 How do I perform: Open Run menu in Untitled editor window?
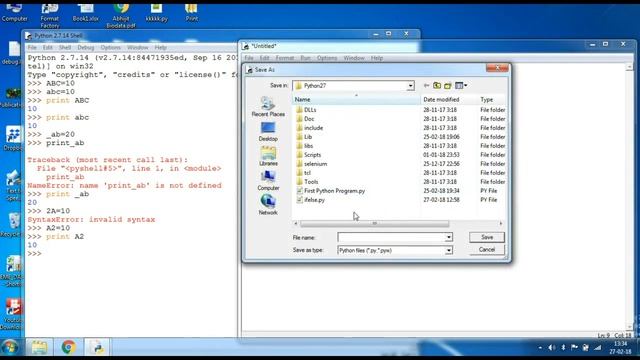click(x=305, y=58)
